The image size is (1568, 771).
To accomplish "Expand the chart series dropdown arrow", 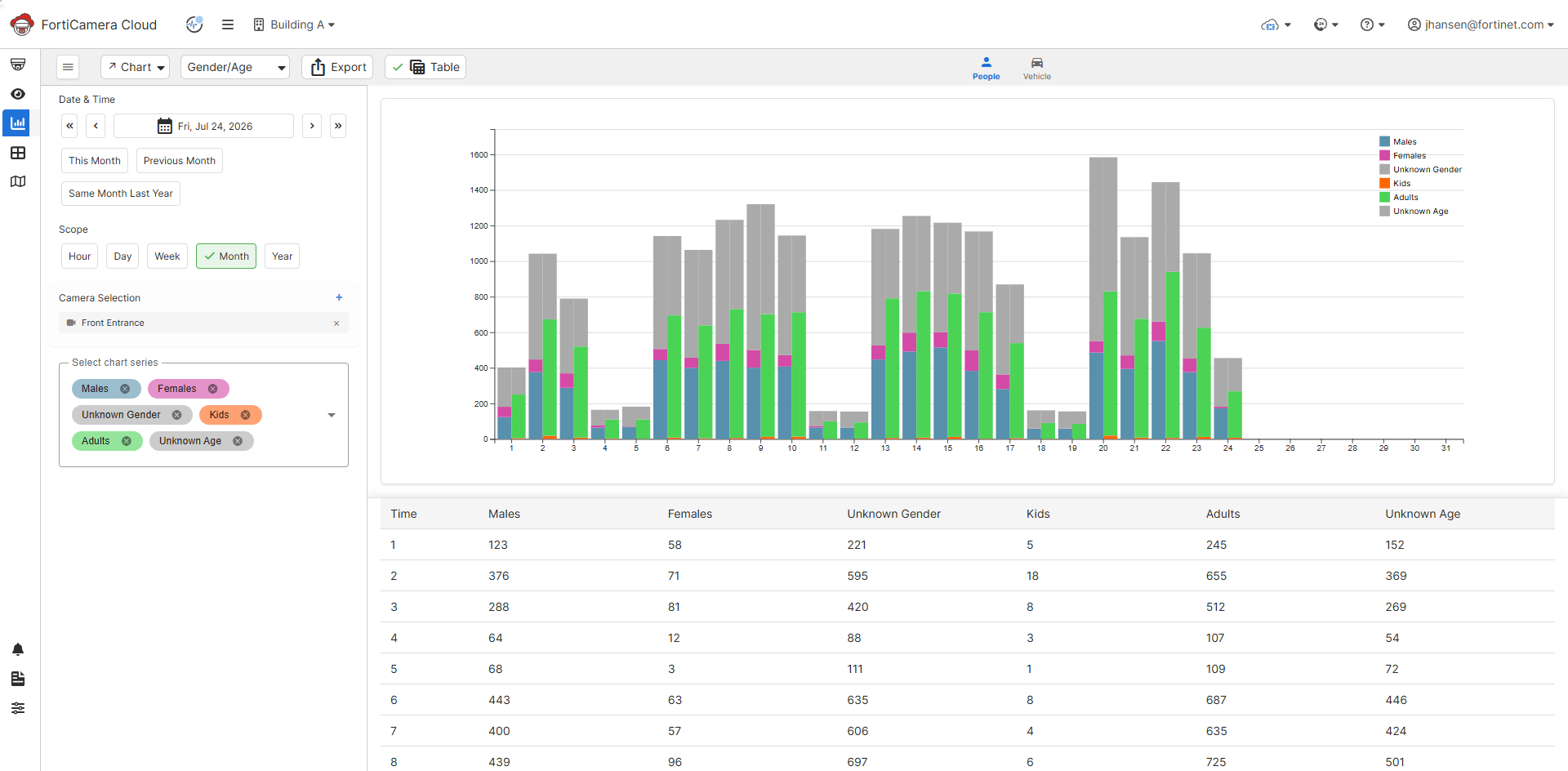I will point(332,415).
